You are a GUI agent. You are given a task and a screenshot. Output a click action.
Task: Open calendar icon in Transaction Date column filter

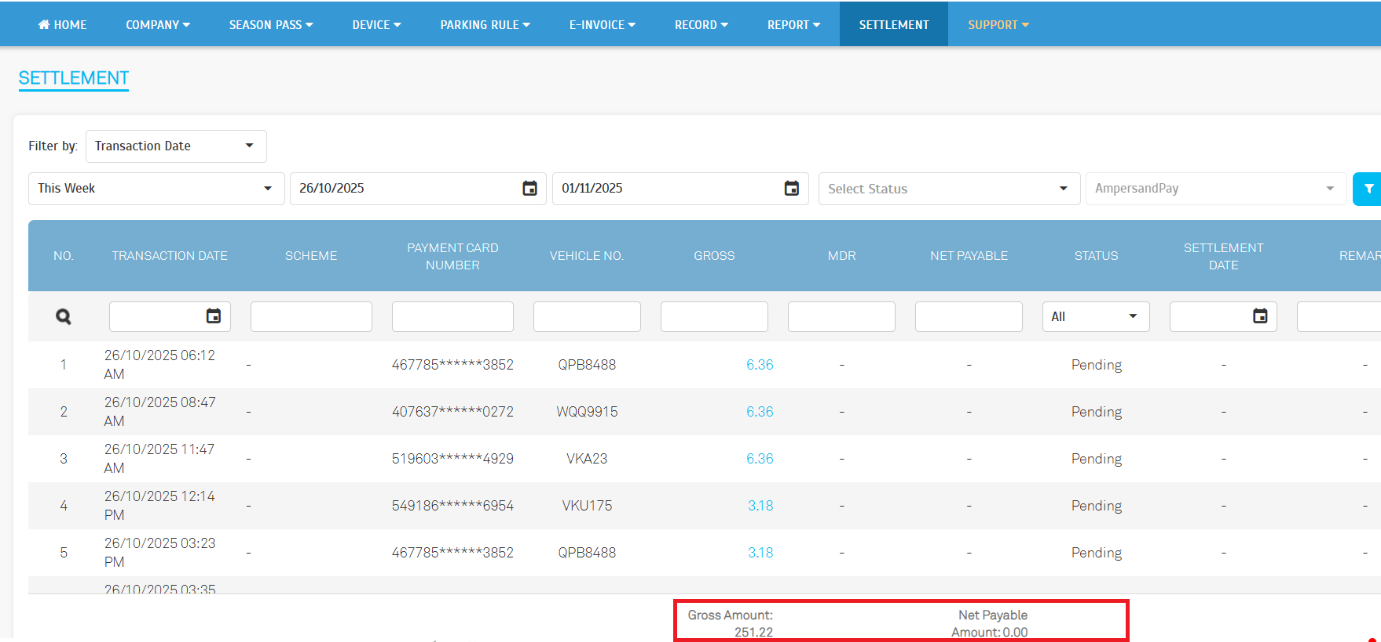point(213,316)
